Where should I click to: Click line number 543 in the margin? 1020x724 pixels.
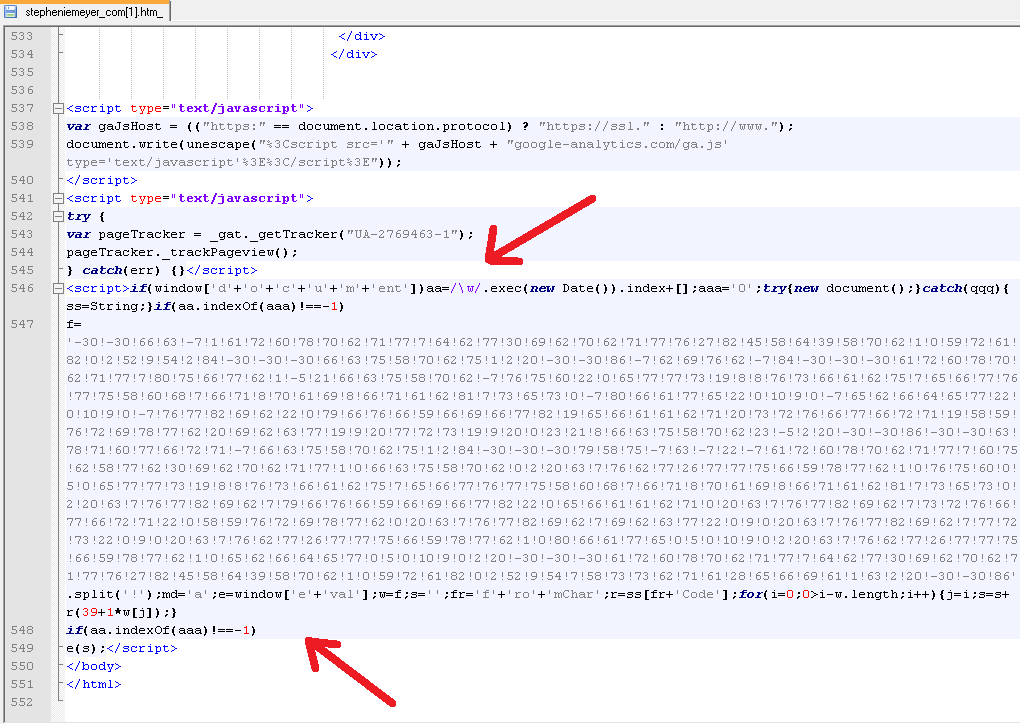[x=22, y=234]
